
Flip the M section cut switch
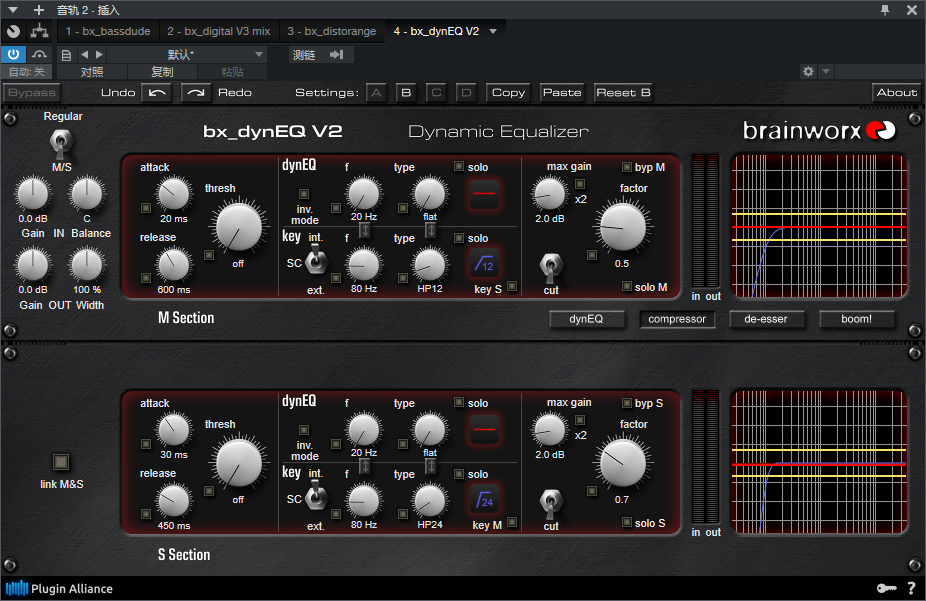pos(551,267)
